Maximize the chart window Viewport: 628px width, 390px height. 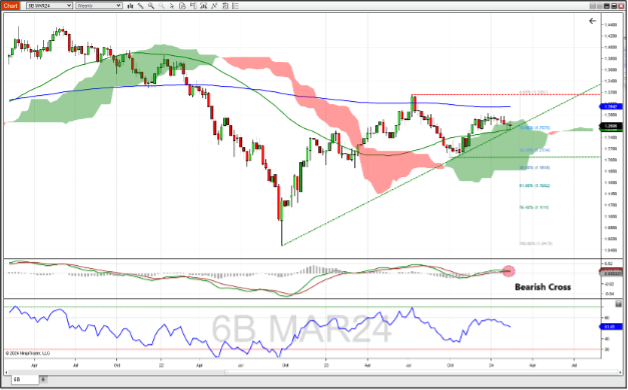tap(614, 6)
